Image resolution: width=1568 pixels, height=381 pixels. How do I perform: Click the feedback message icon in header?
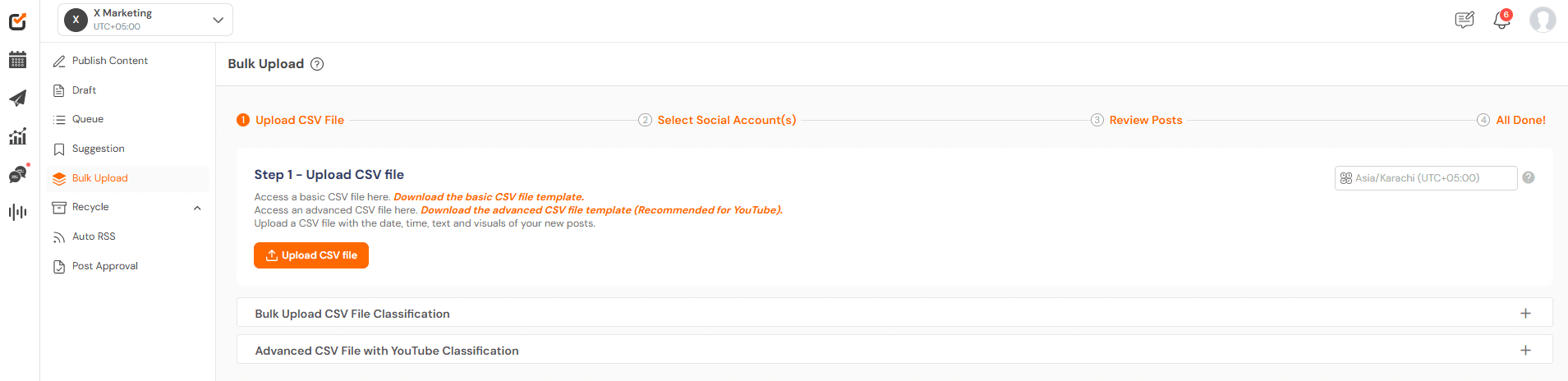tap(1464, 20)
